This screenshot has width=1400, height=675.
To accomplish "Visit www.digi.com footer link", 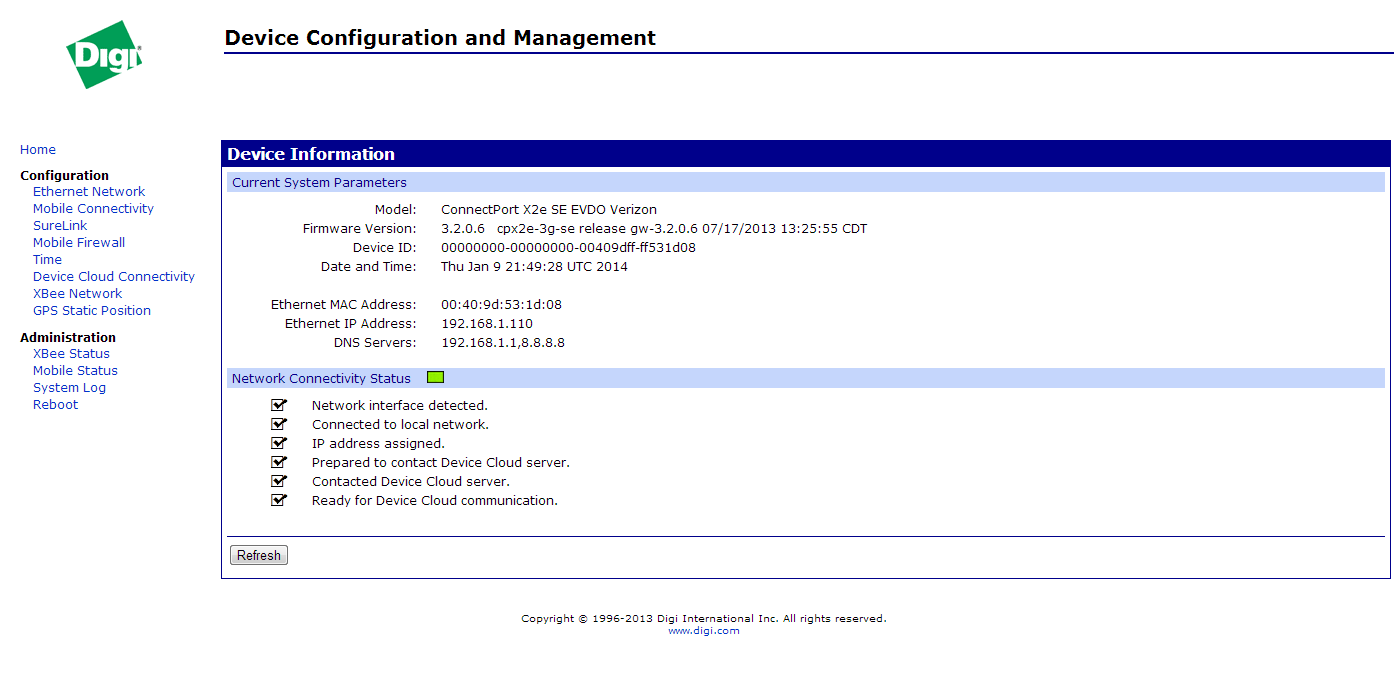I will tap(703, 631).
